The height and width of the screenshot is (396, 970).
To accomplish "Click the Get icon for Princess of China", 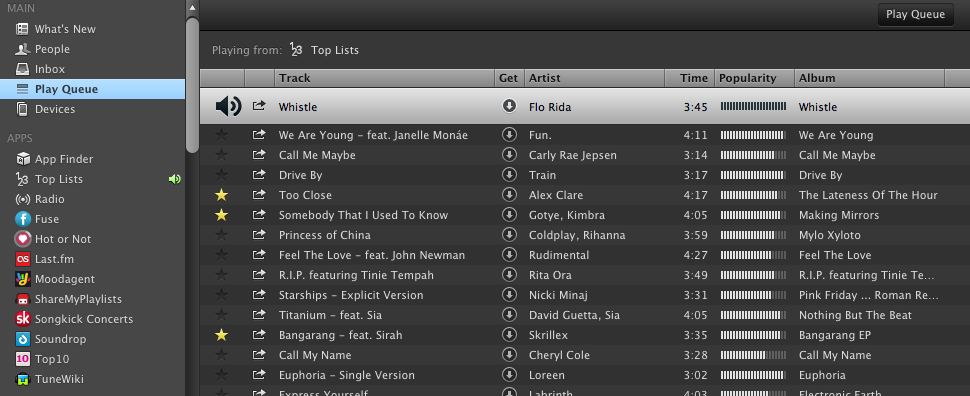I will pyautogui.click(x=509, y=235).
